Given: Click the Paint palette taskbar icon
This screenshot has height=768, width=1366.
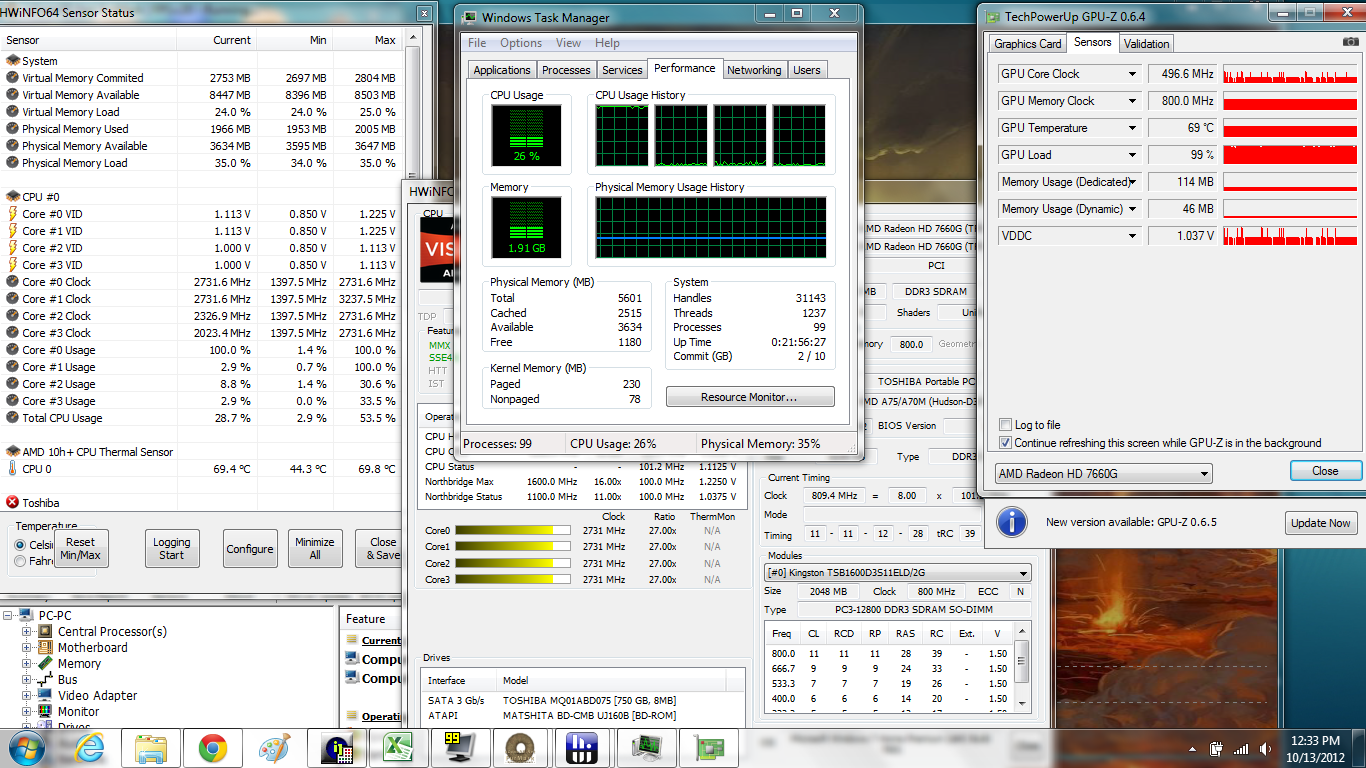Looking at the screenshot, I should tap(274, 748).
